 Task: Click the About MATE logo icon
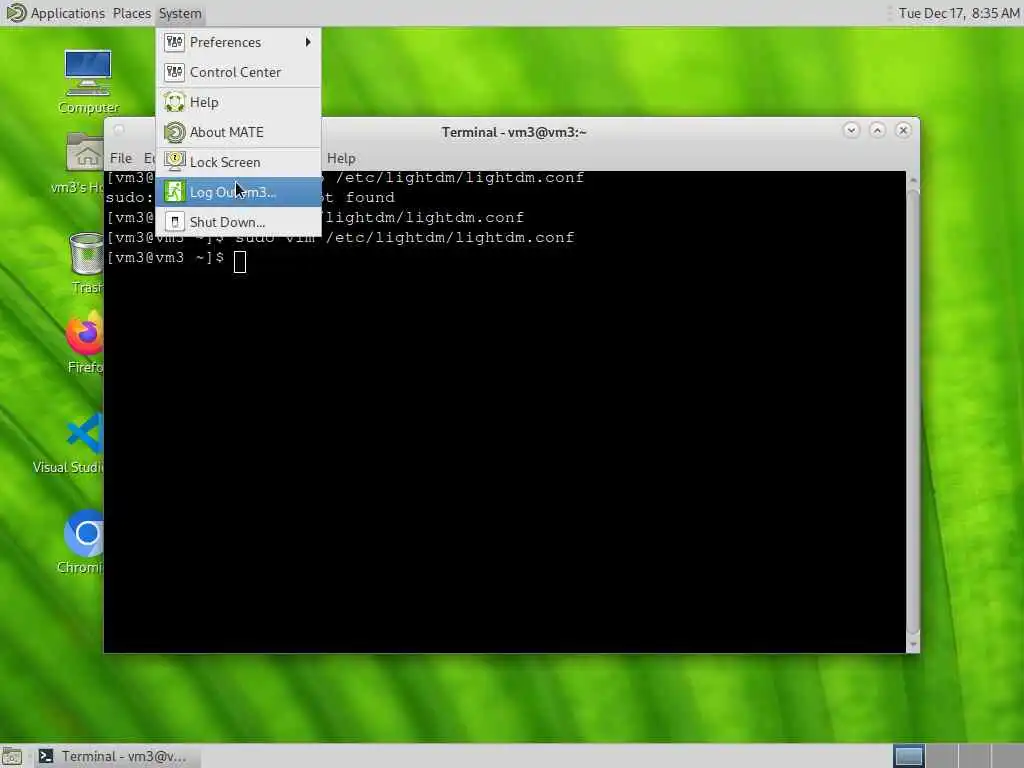click(174, 133)
